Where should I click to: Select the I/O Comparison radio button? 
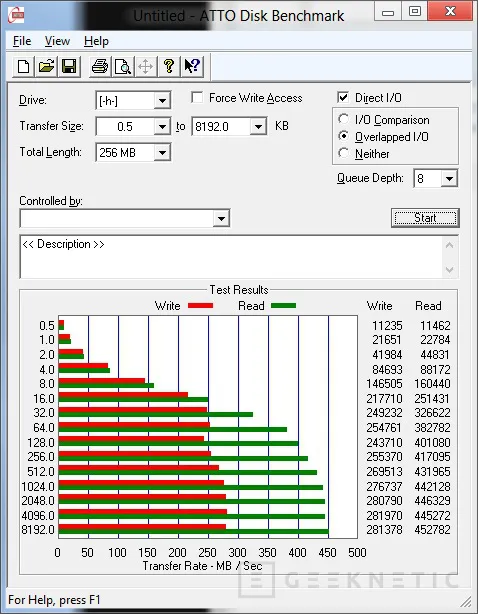click(x=343, y=119)
